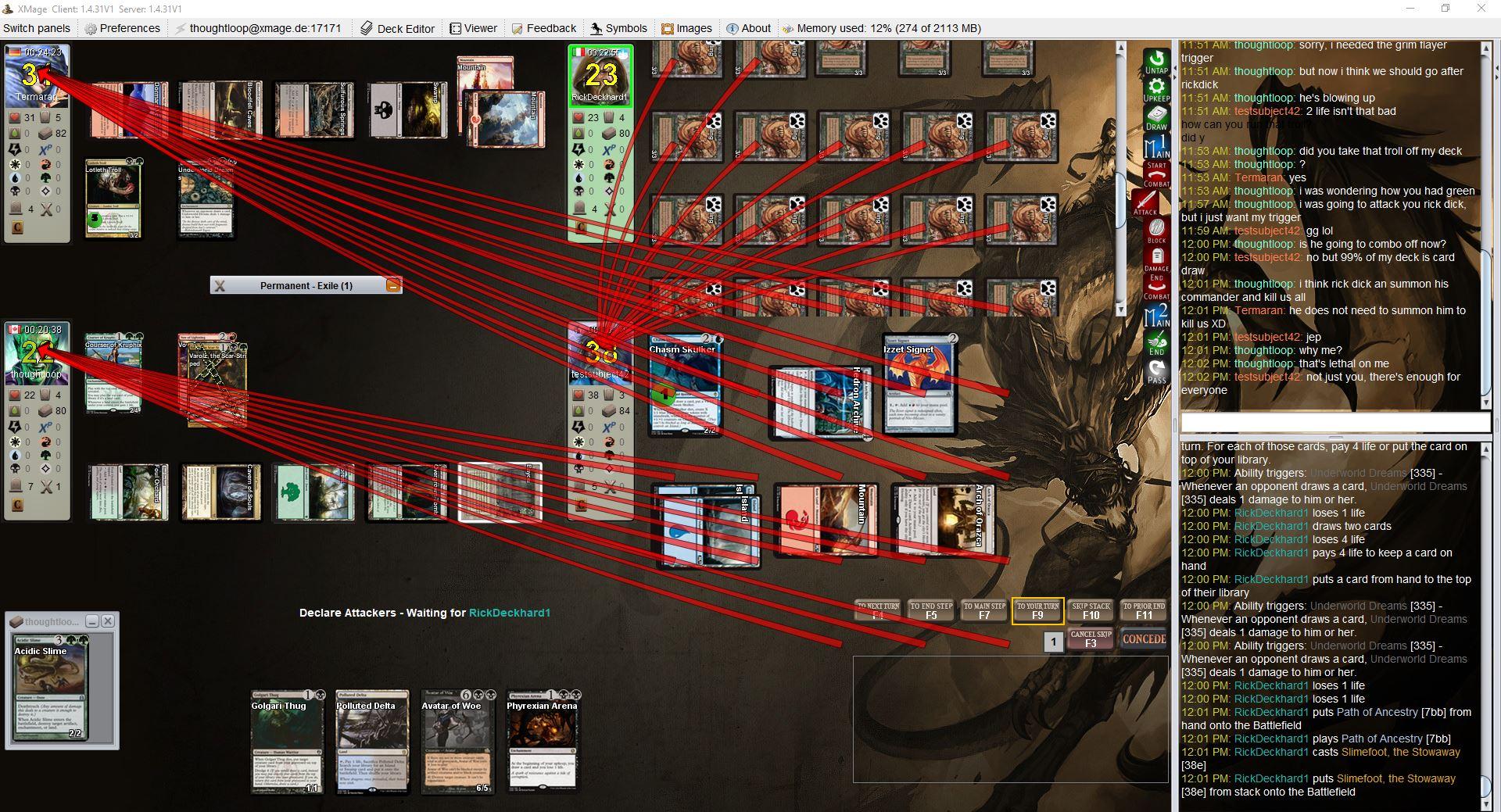
Task: Click the Block phase icon
Action: point(1156,231)
